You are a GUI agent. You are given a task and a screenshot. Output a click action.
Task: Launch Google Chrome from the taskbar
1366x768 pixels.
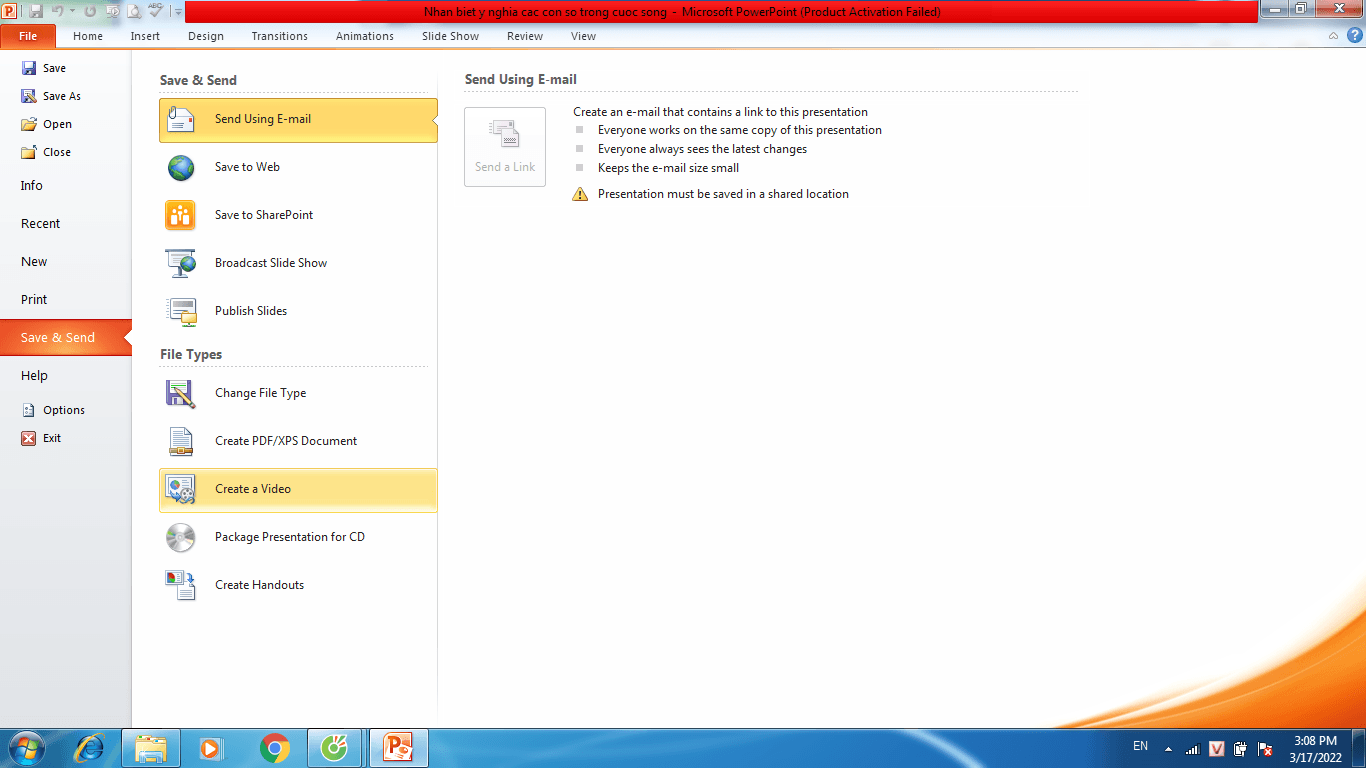[275, 748]
